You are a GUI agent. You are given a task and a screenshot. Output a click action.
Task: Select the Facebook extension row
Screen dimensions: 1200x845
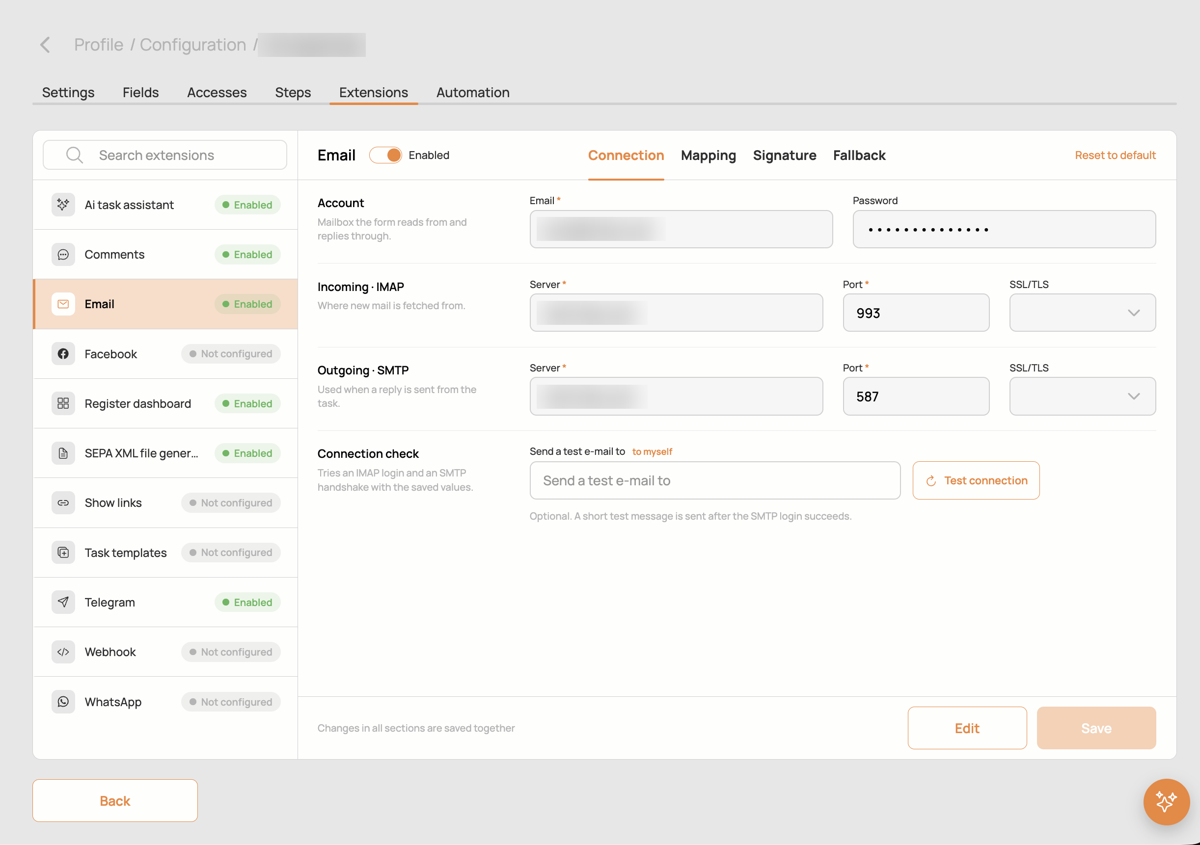tap(165, 354)
